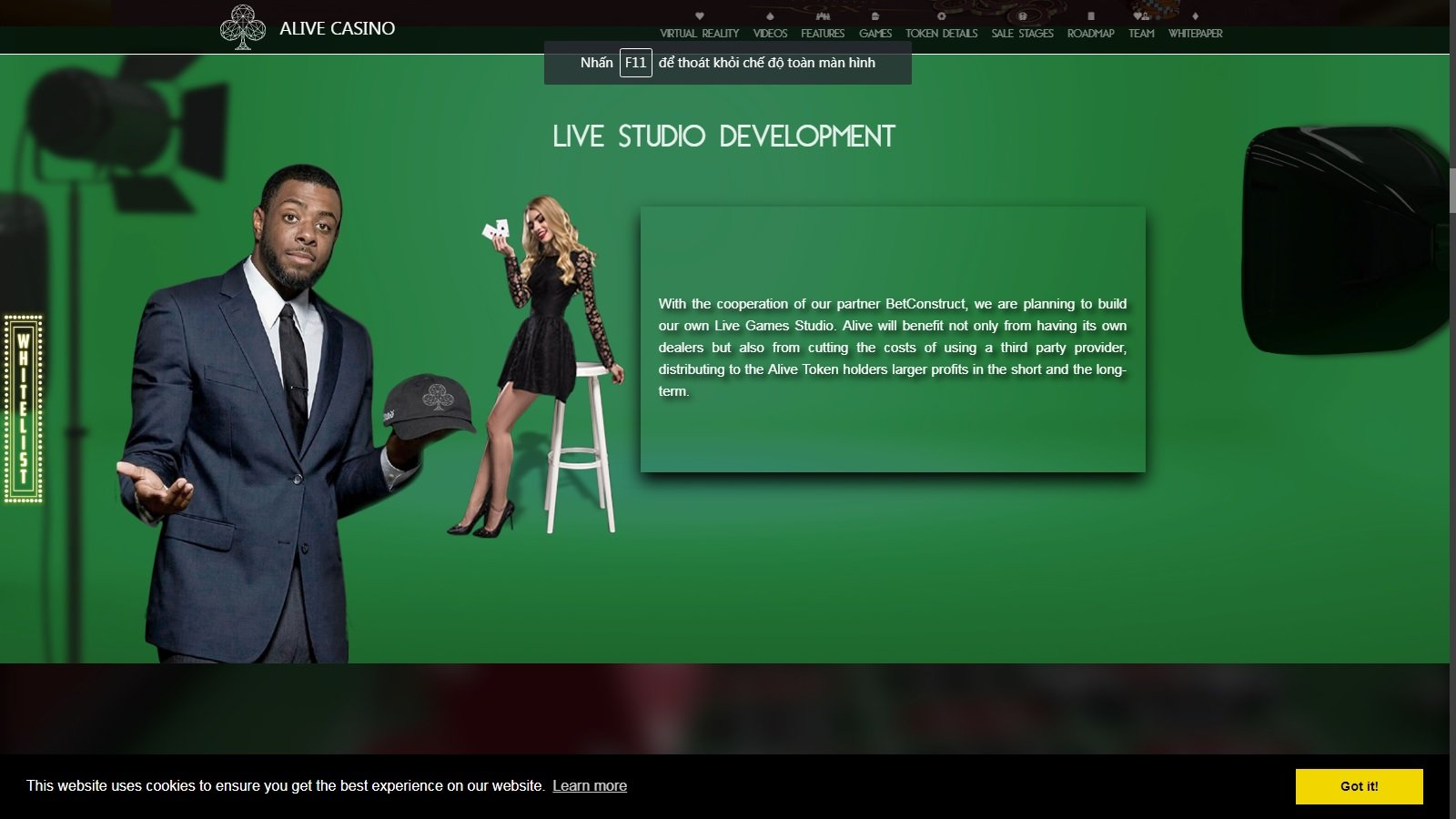Click the heart icon above Virtual Reality

(699, 16)
